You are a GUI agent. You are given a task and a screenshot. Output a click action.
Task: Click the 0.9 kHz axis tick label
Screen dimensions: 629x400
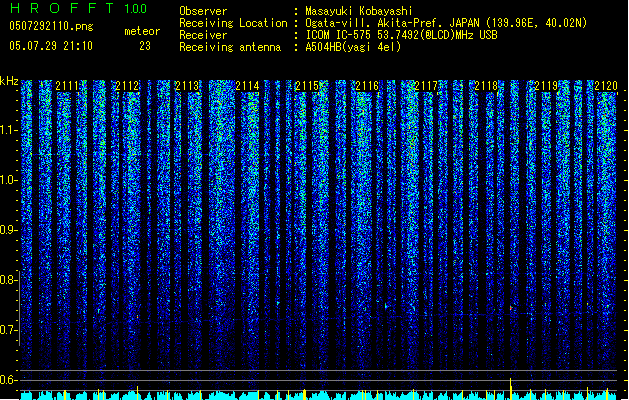[9, 230]
